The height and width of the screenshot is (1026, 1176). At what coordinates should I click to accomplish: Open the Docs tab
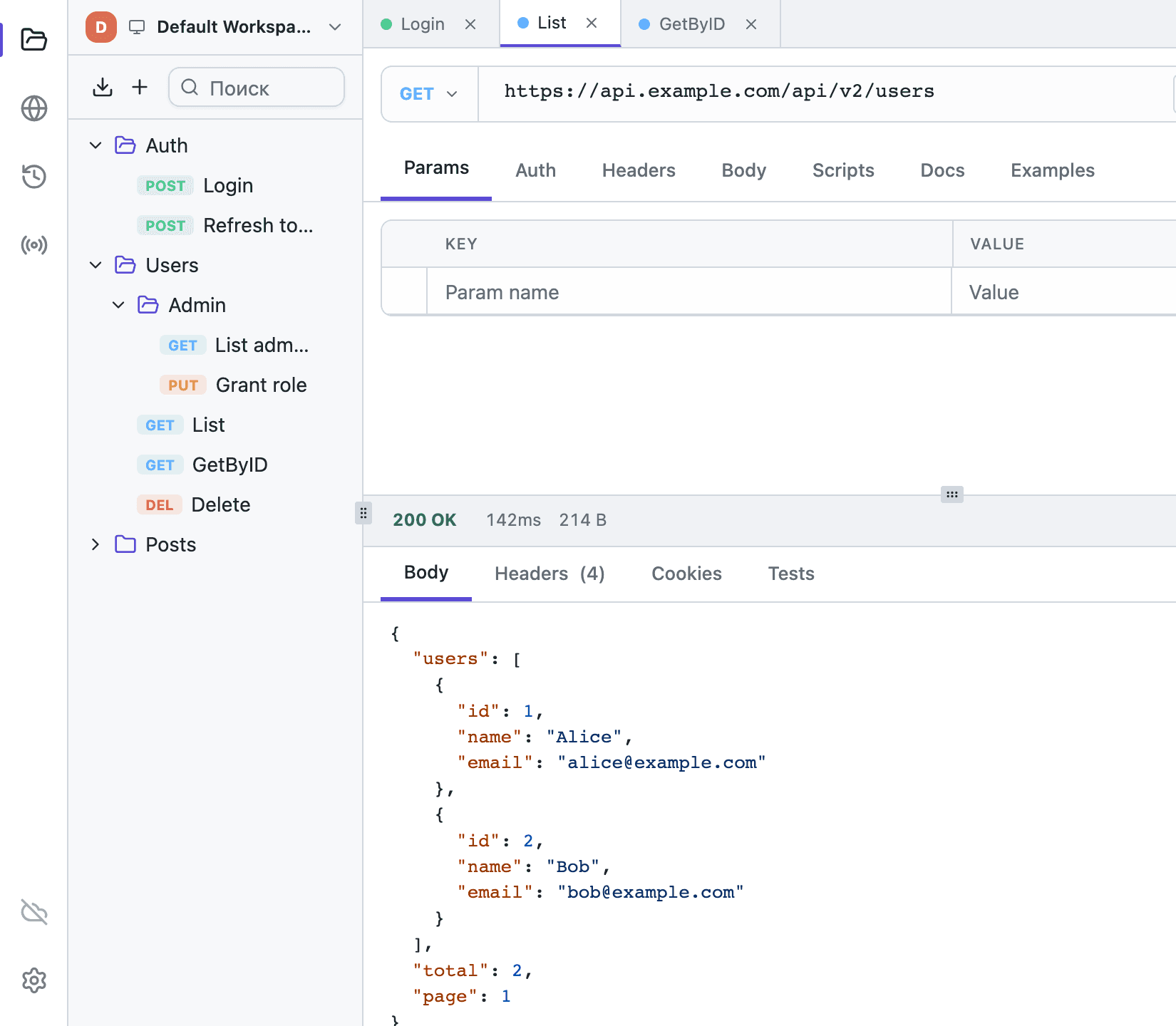(x=942, y=170)
